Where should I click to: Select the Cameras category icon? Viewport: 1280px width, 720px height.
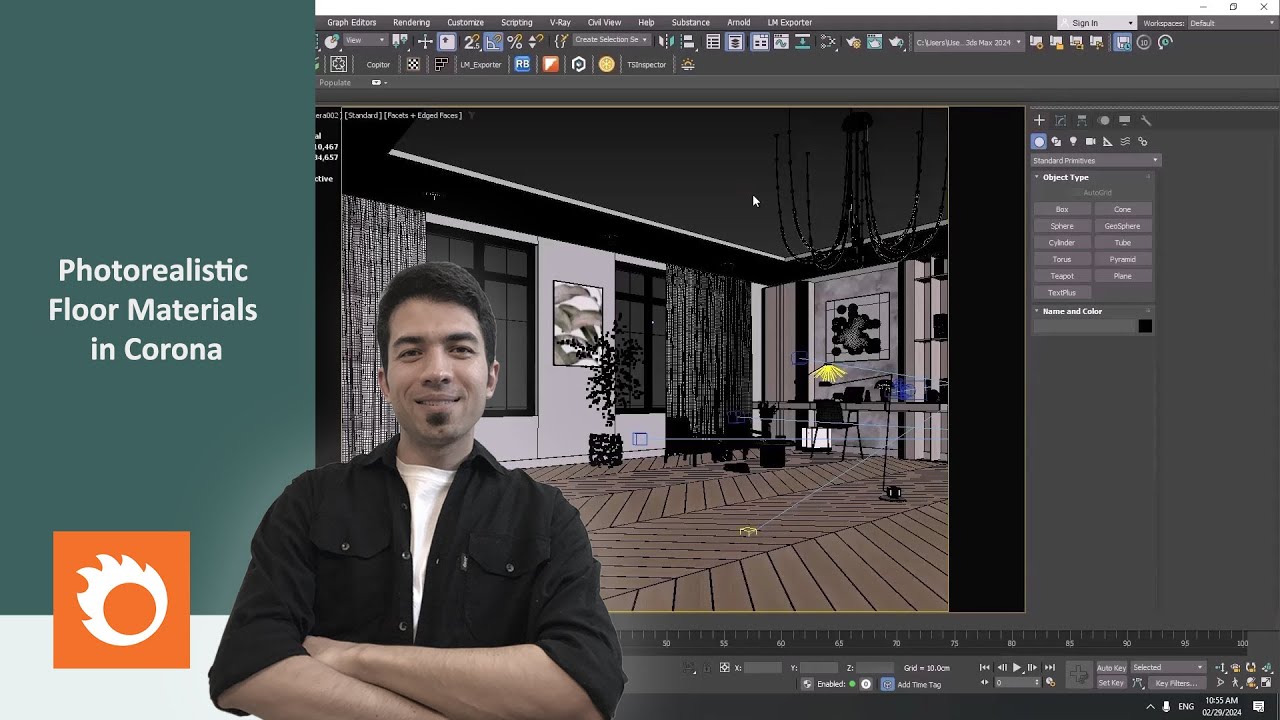point(1090,142)
